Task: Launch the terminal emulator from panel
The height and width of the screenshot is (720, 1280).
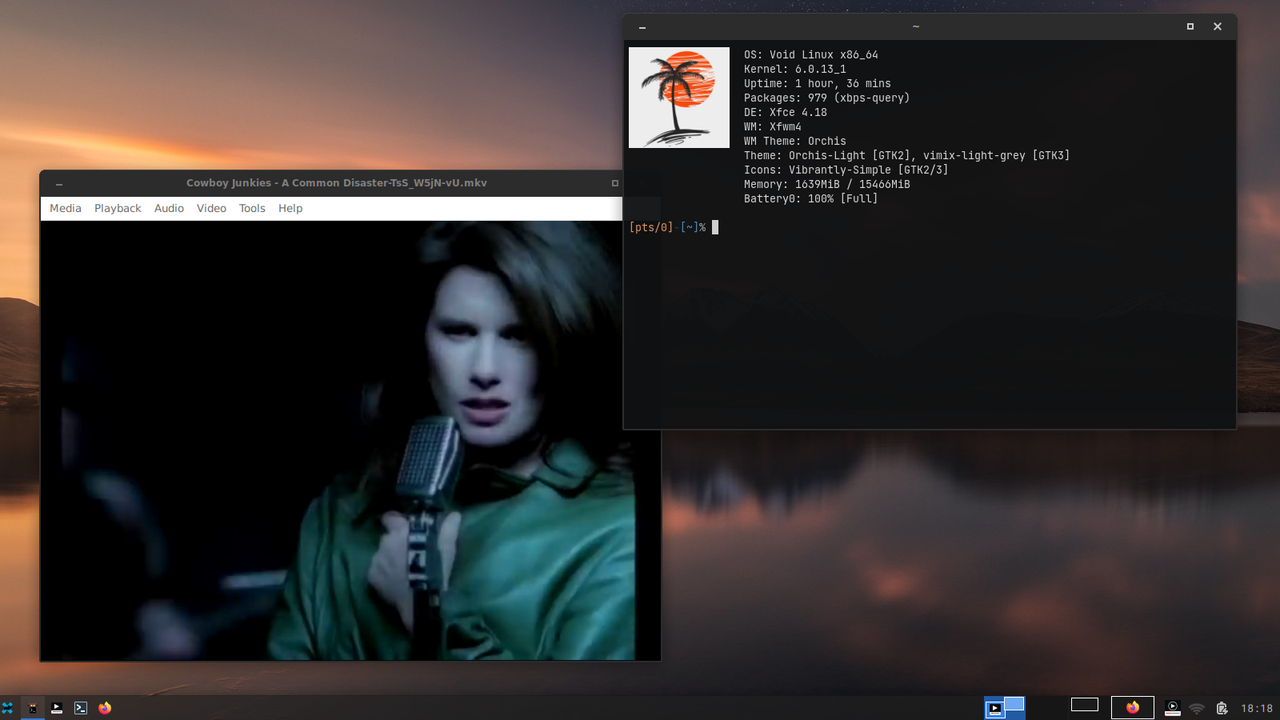Action: pos(81,708)
